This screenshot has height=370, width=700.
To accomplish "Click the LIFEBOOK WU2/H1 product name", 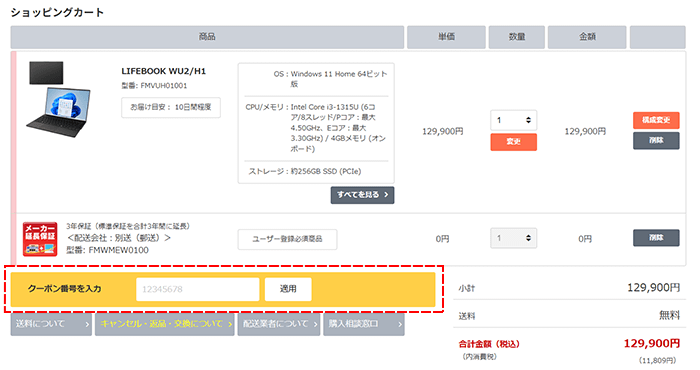I will pos(163,71).
